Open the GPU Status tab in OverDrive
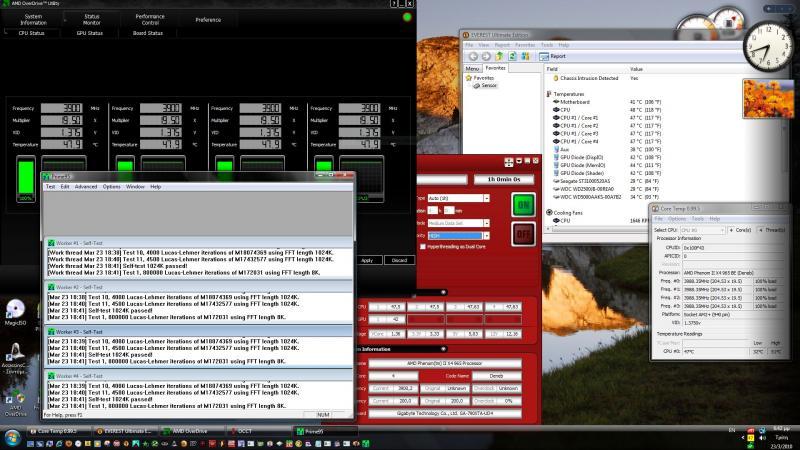 point(89,33)
